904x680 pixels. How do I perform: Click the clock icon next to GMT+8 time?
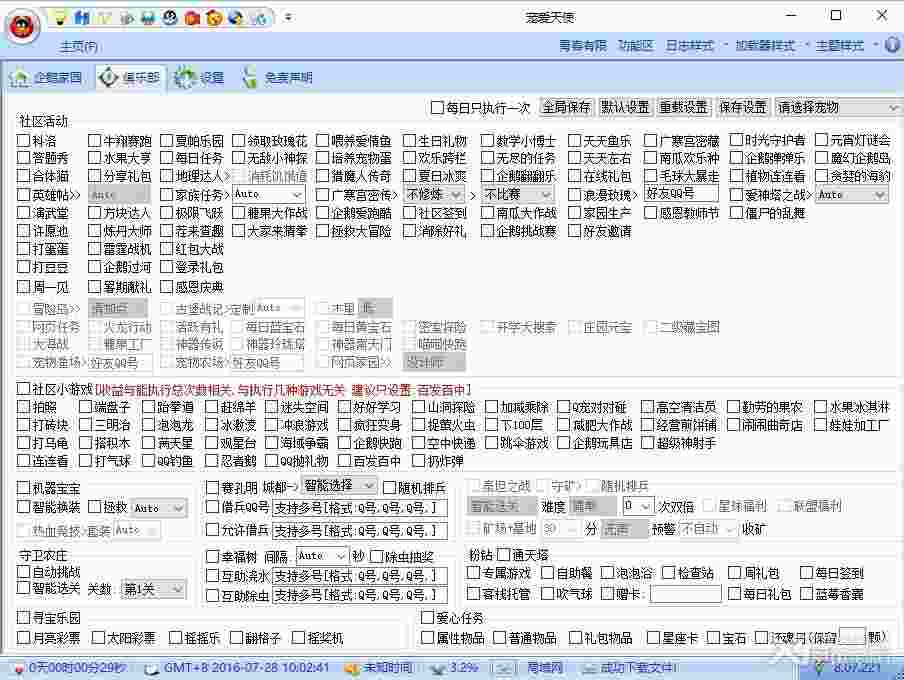(152, 668)
